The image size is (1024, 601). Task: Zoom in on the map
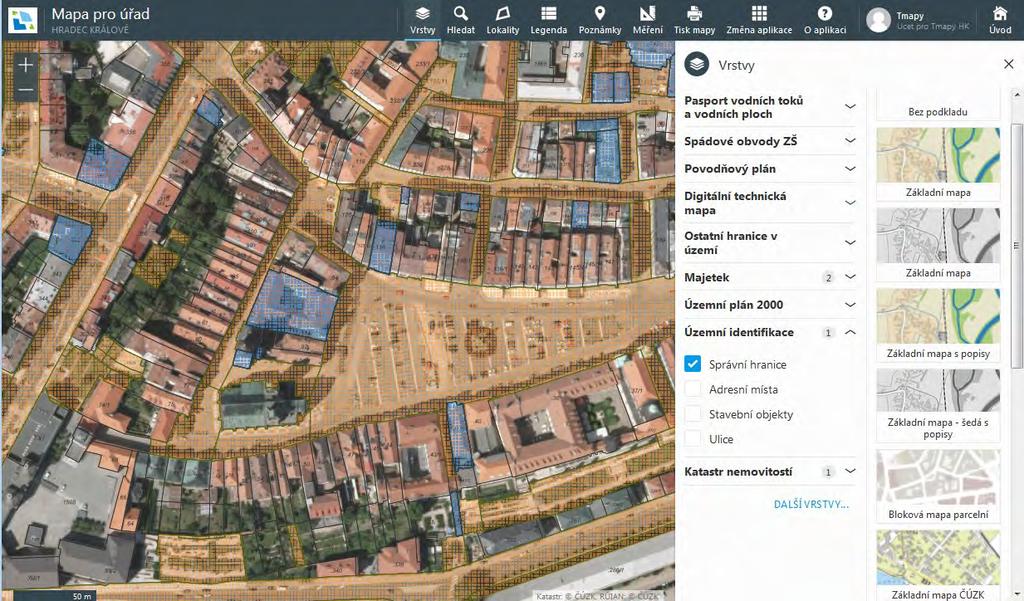(25, 65)
